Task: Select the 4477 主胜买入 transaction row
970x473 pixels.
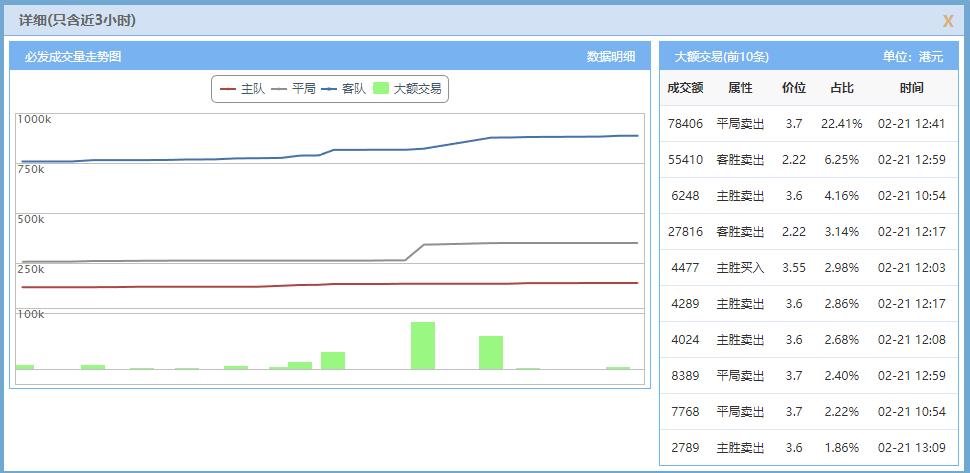Action: (809, 268)
